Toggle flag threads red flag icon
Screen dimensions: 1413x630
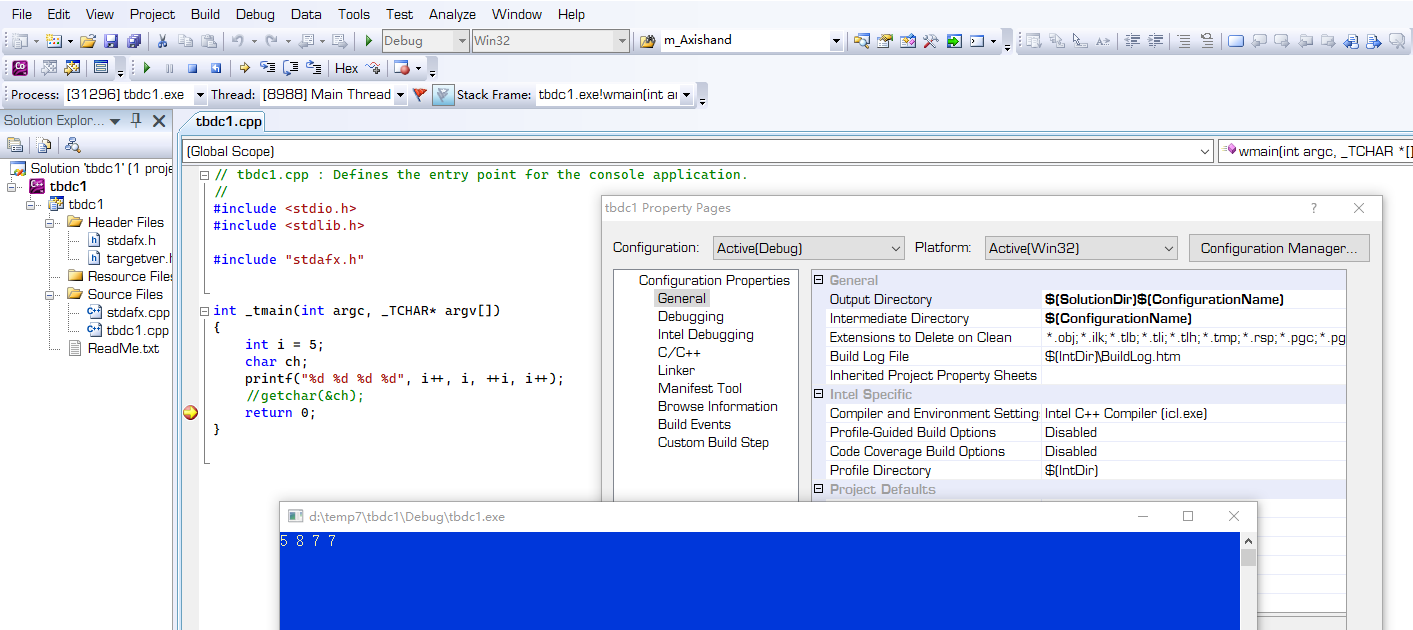tap(420, 95)
